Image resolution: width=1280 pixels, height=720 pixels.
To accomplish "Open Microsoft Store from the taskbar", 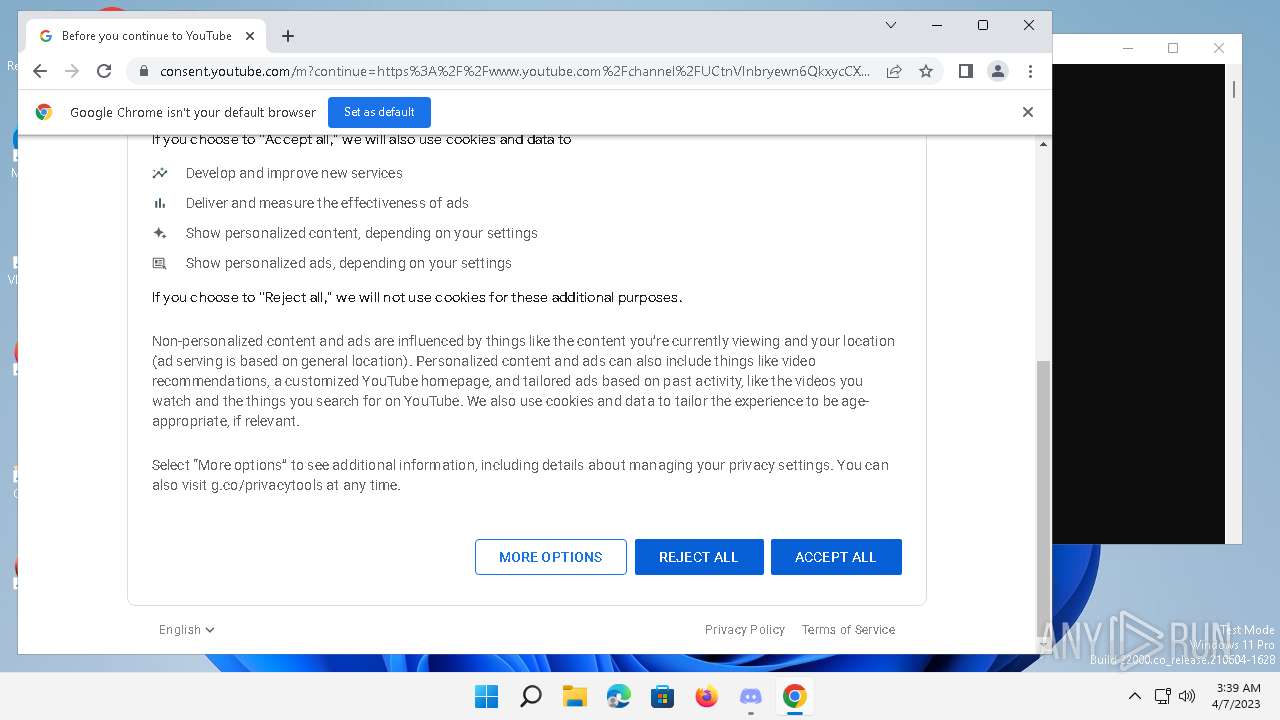I will tap(663, 697).
